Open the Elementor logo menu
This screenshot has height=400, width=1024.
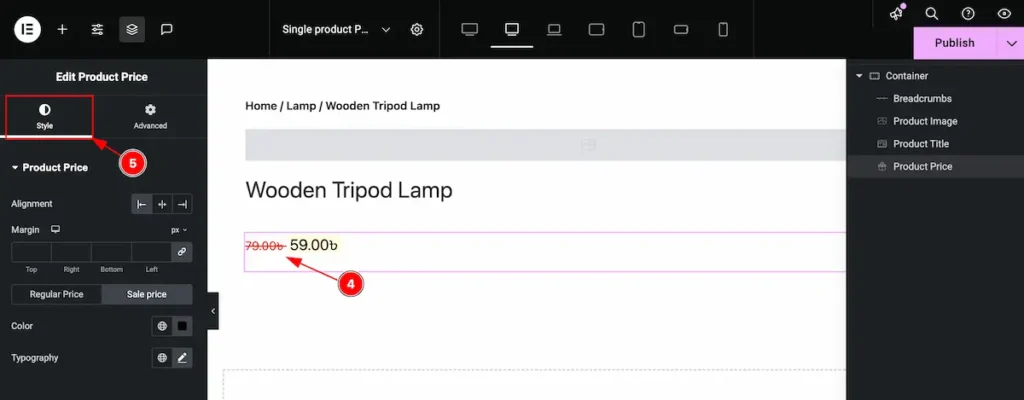pos(27,29)
